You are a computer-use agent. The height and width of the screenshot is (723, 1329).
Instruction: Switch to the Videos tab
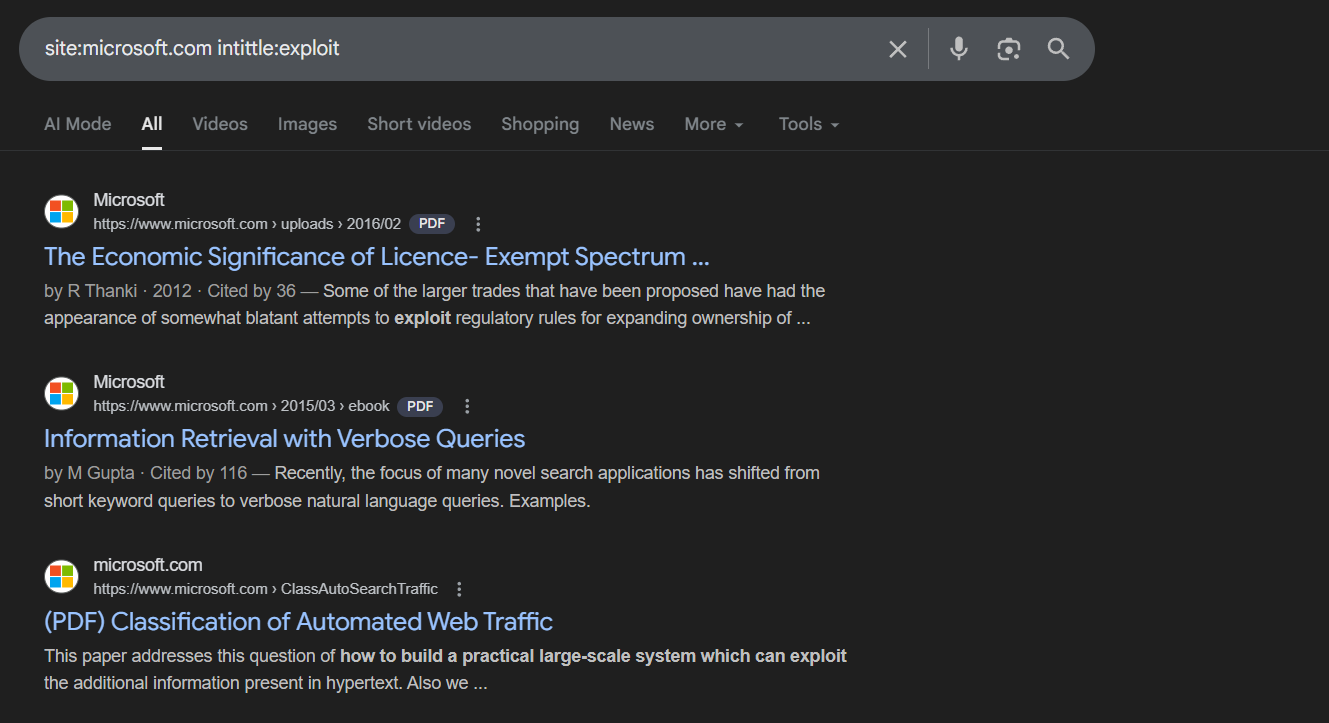(x=220, y=124)
